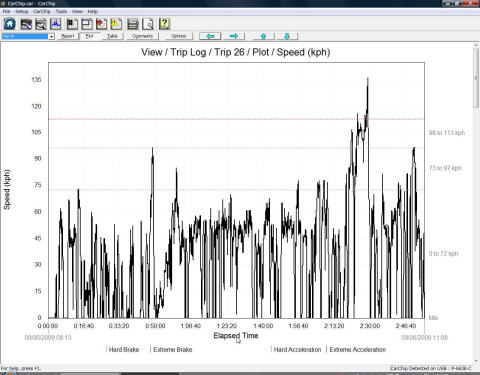
Task: Click the magnifier view data toolbar icon
Action: [x=41, y=24]
